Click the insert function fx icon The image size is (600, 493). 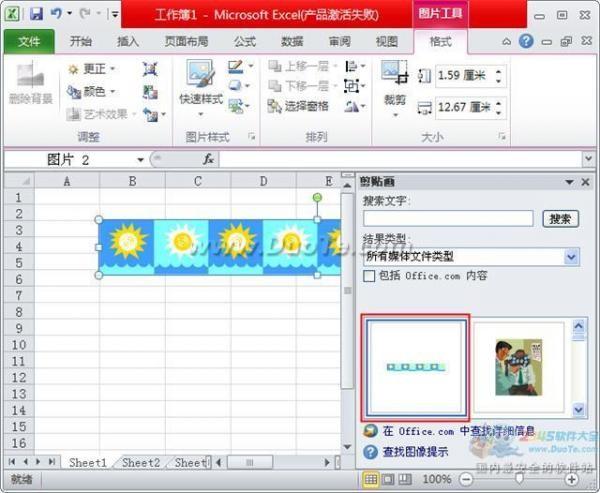(x=209, y=159)
